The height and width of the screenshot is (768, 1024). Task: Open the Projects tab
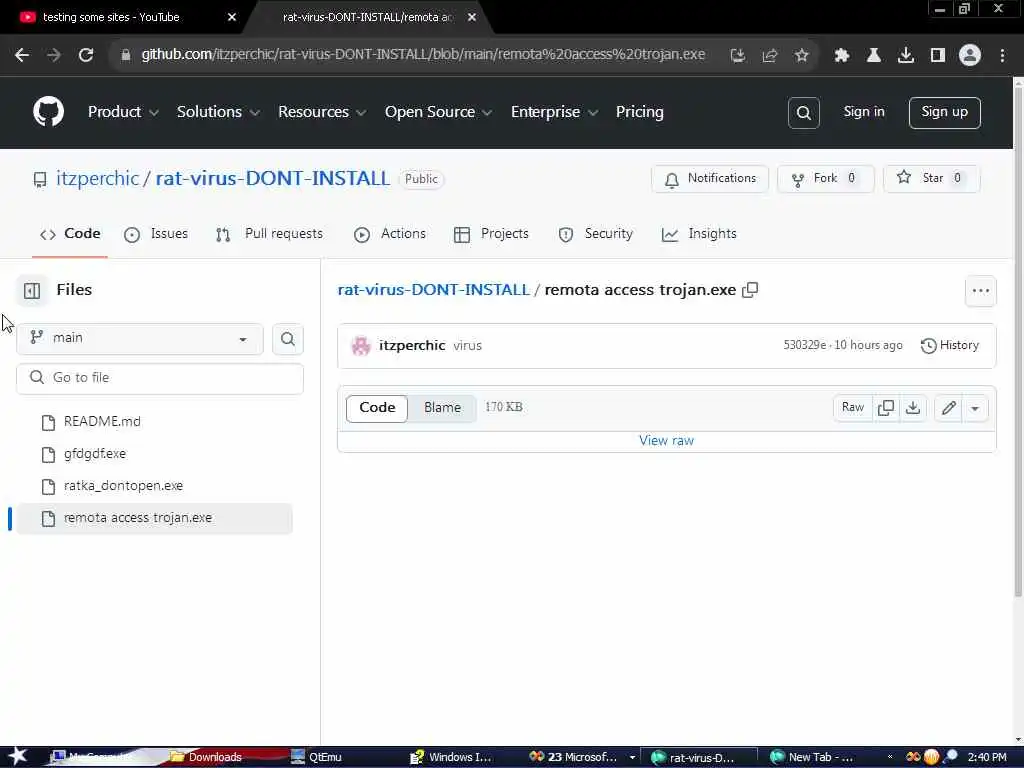[491, 234]
